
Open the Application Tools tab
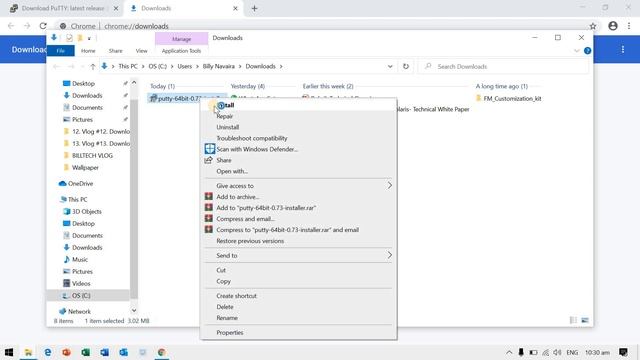click(x=181, y=51)
